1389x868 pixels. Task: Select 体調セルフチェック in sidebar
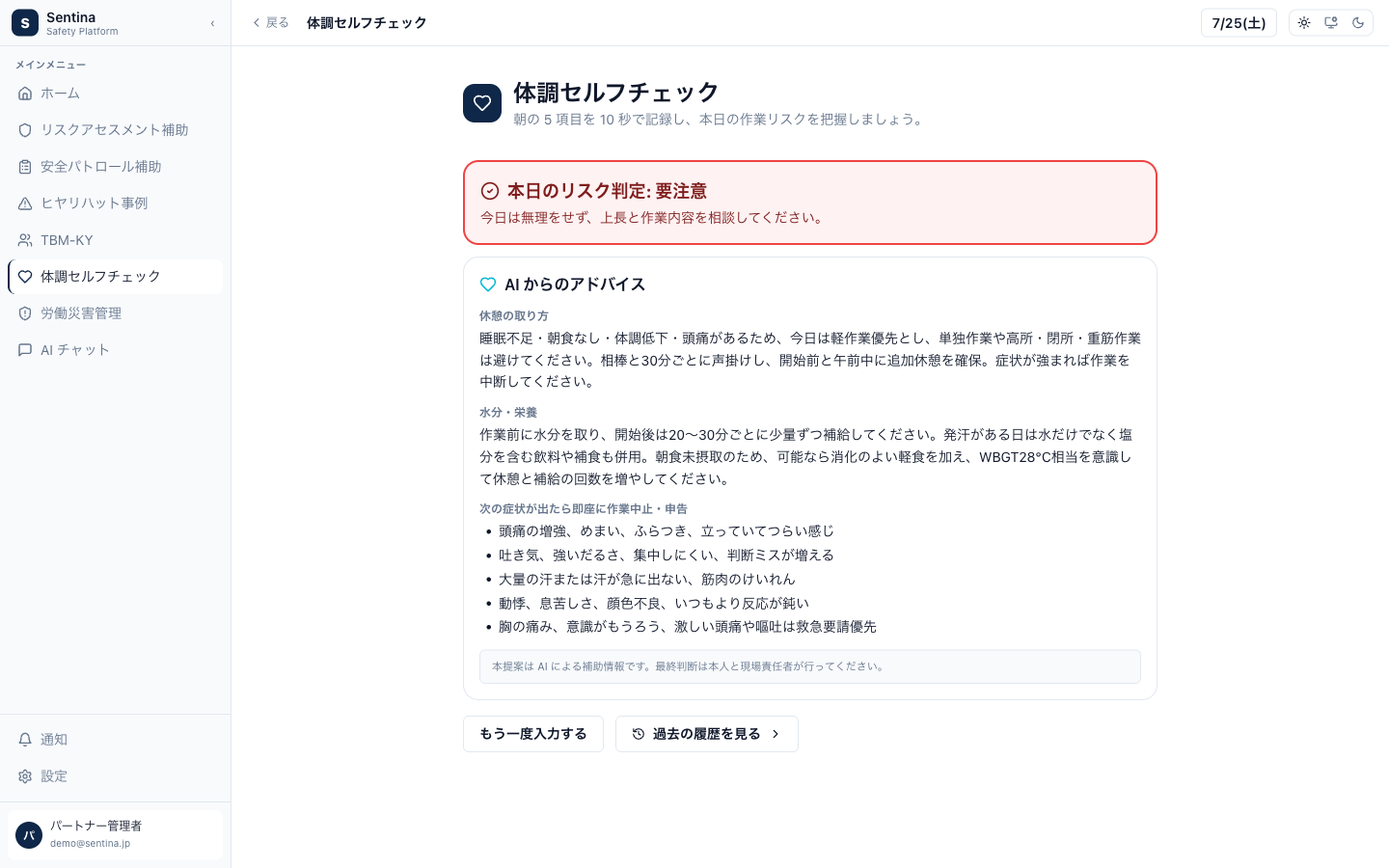[x=115, y=277]
